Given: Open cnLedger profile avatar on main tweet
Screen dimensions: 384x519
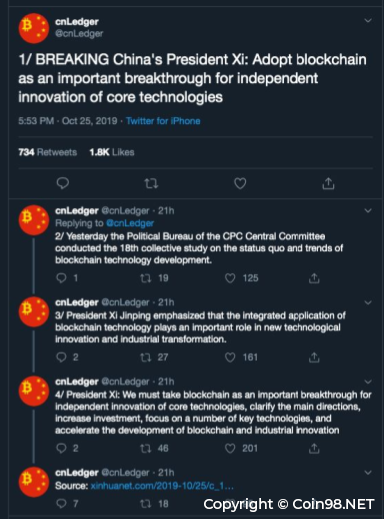Looking at the screenshot, I should [34, 28].
